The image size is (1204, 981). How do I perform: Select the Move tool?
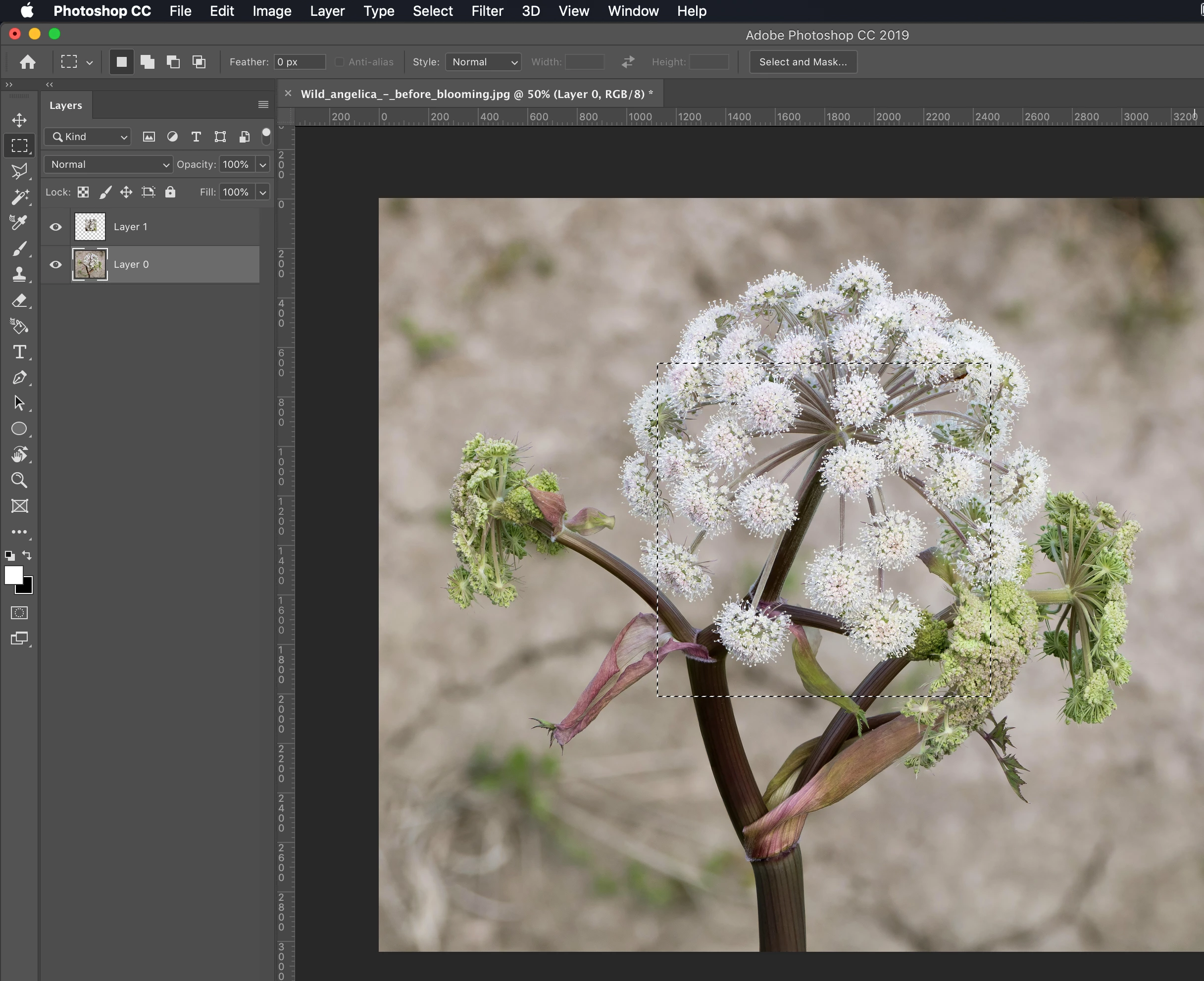click(19, 120)
